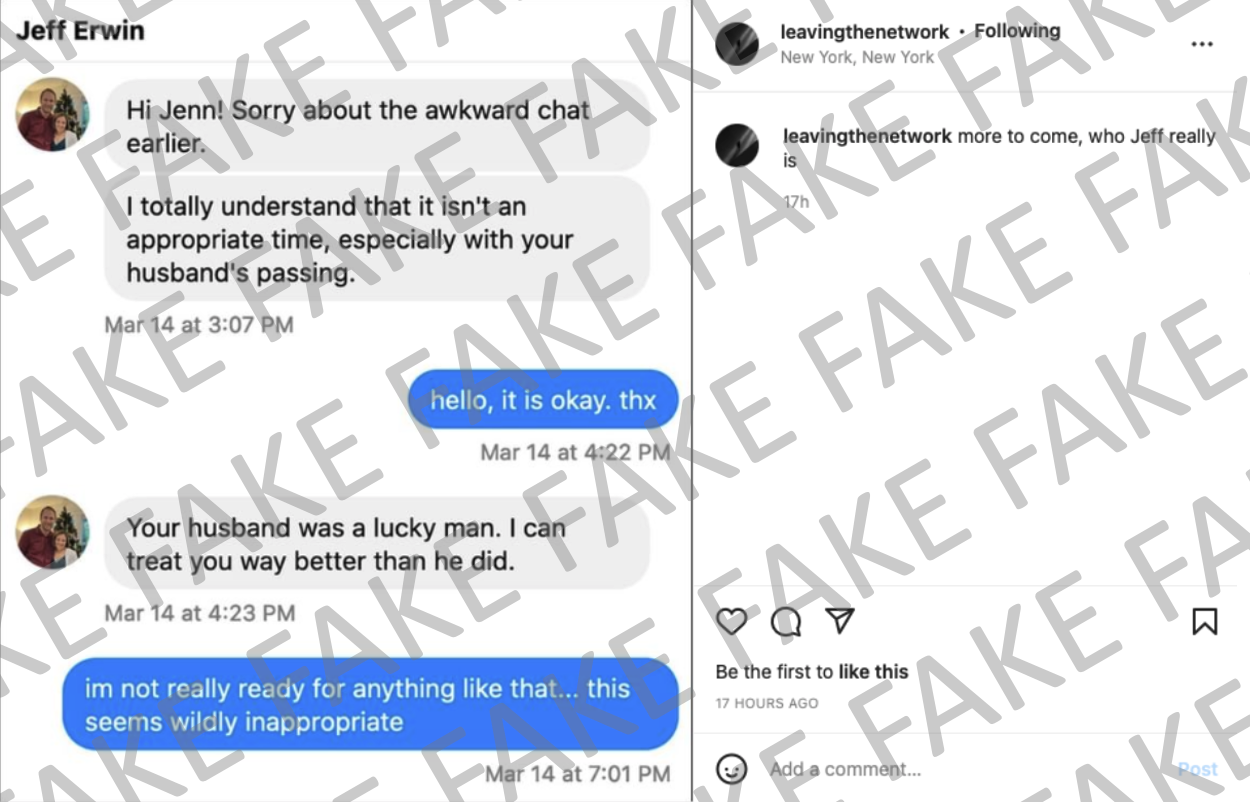Click Jeff Erwin's lower chat profile photo
The width and height of the screenshot is (1250, 802).
[52, 532]
